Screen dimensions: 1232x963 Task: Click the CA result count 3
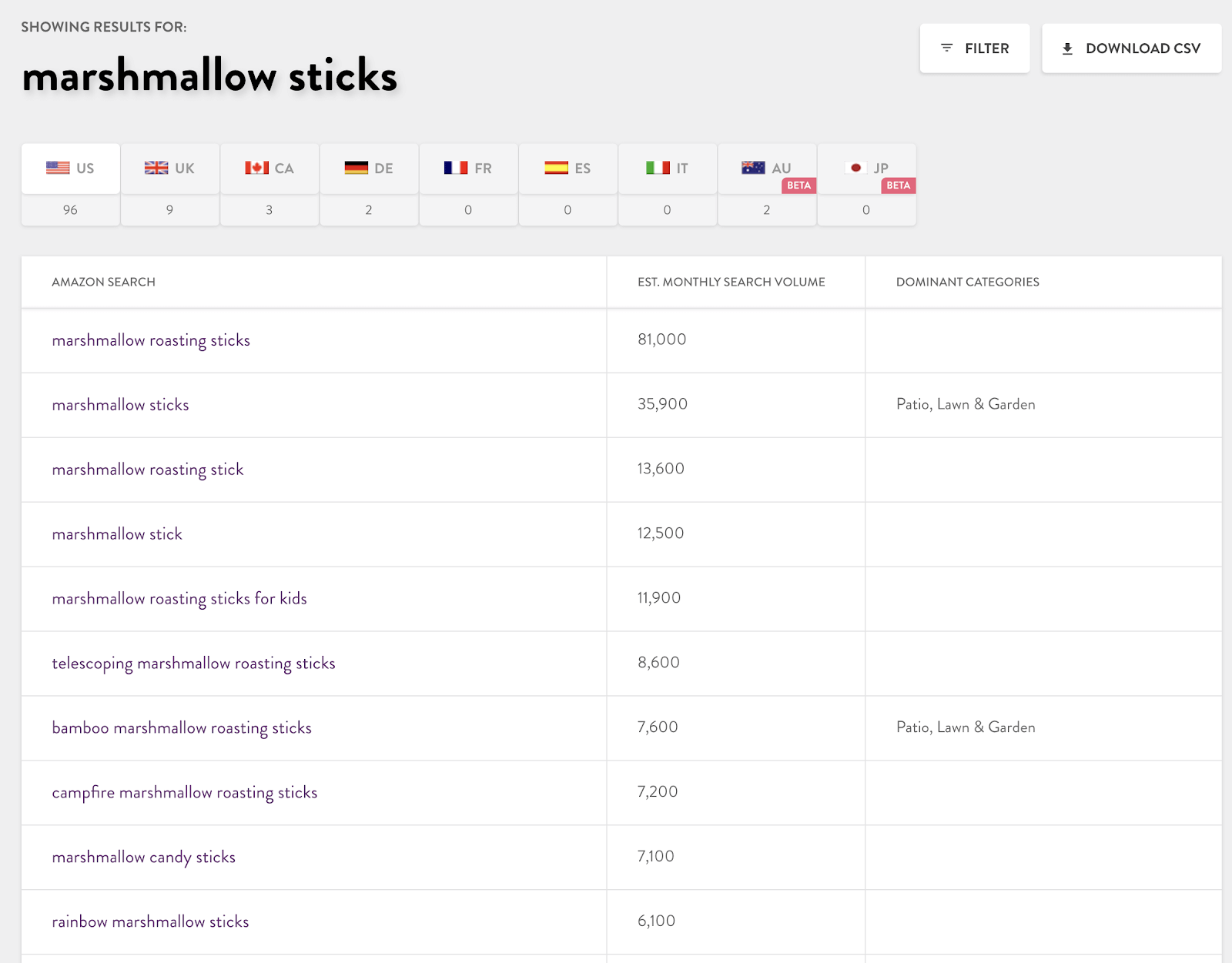[x=269, y=210]
